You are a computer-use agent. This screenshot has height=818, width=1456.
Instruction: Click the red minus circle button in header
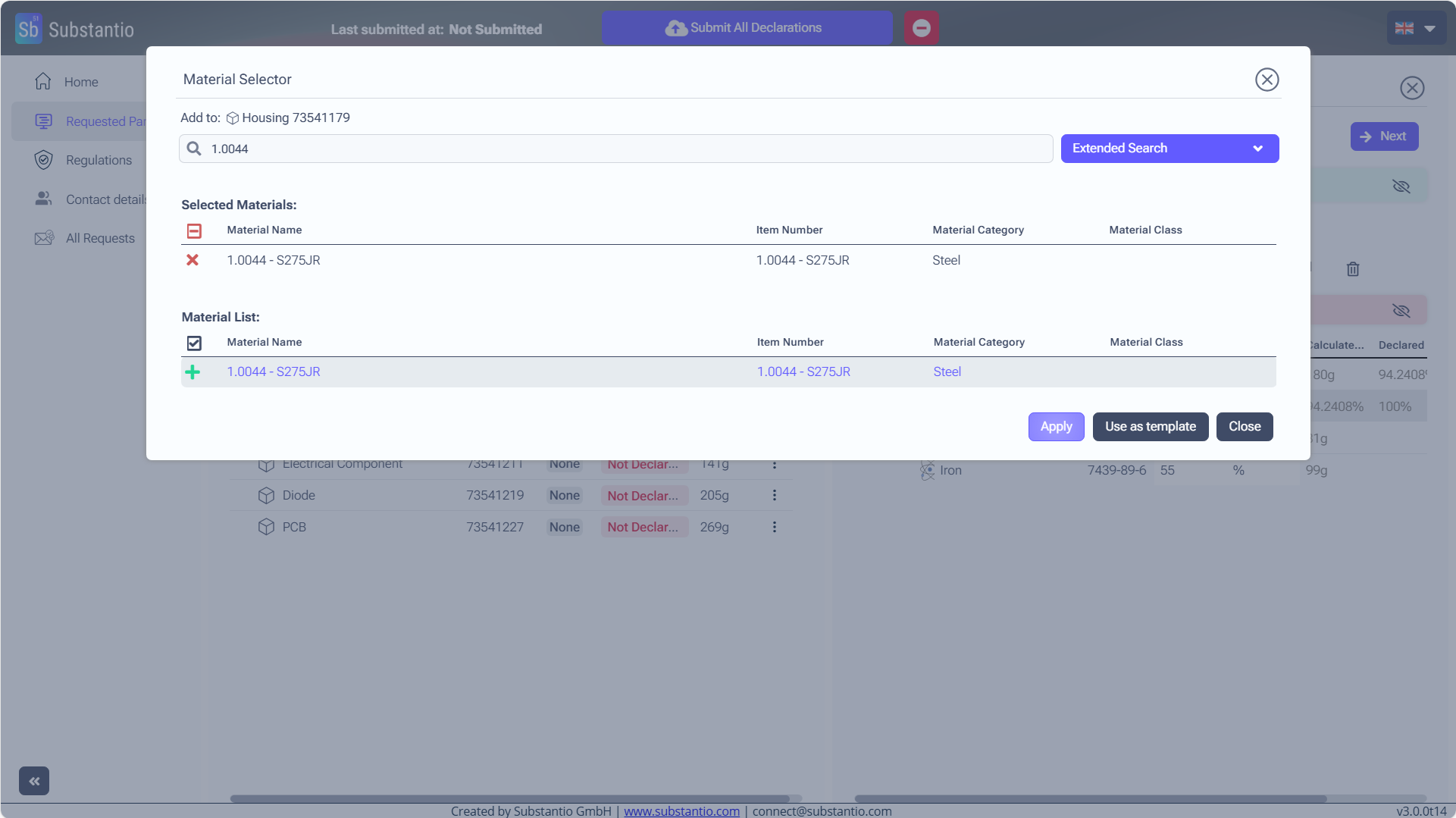[x=922, y=28]
